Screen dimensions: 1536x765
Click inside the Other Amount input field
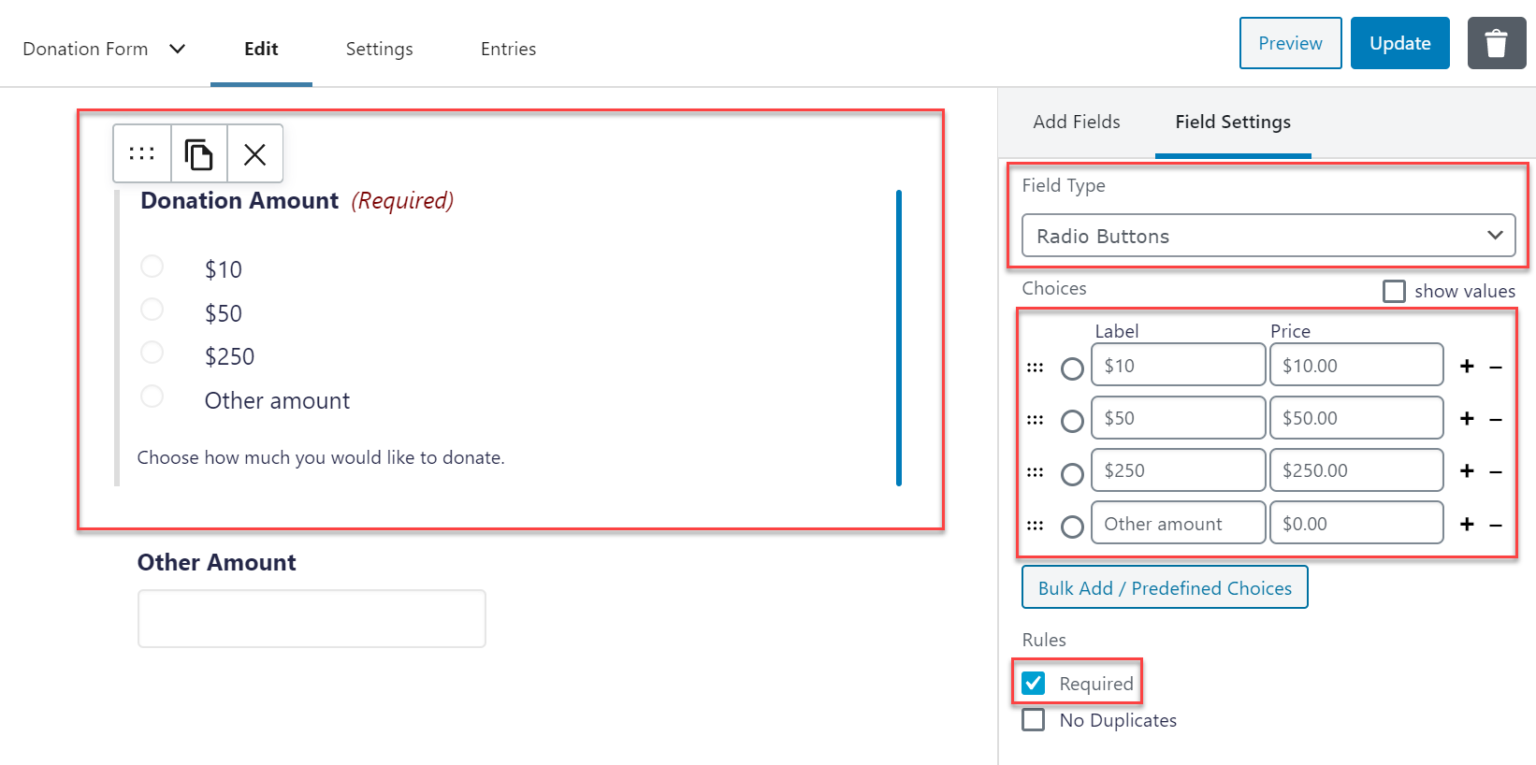point(311,618)
